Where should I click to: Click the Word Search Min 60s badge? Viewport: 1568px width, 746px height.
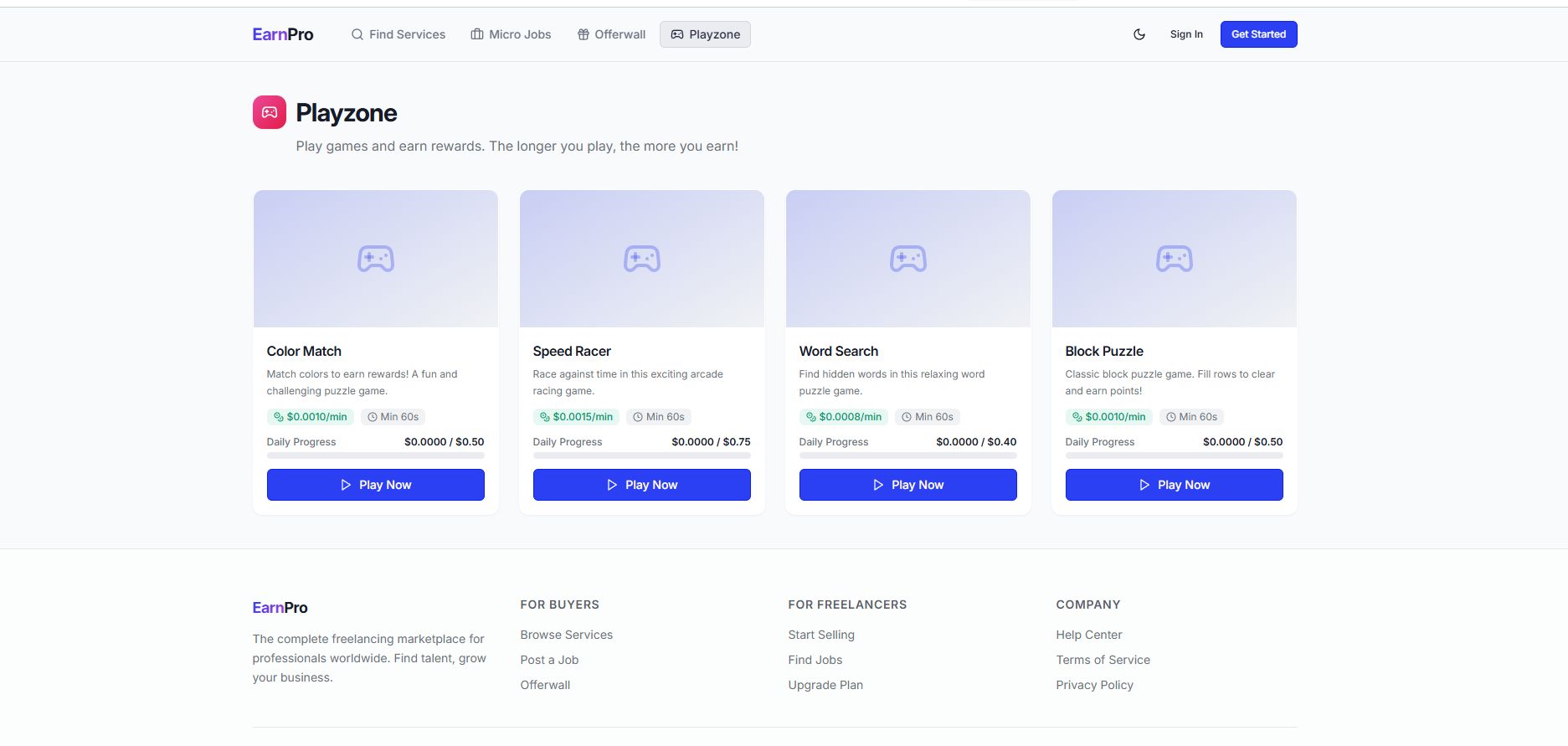[x=928, y=417]
